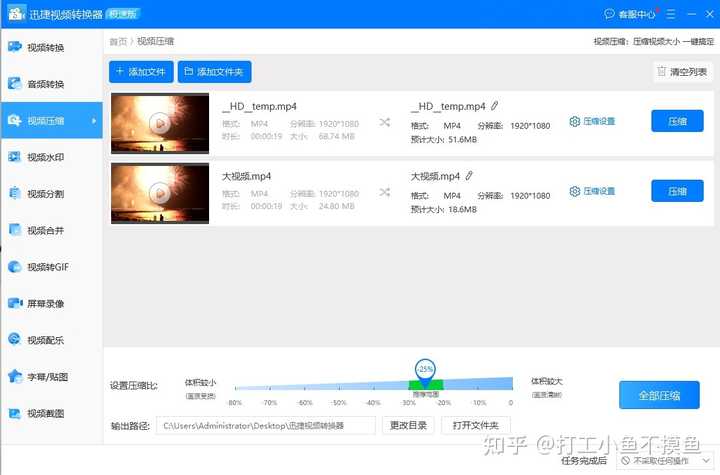
Task: Click the -25% compression ratio slider handle
Action: (425, 371)
